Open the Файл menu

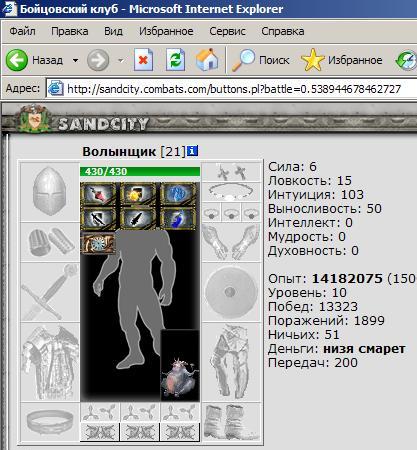(x=22, y=31)
